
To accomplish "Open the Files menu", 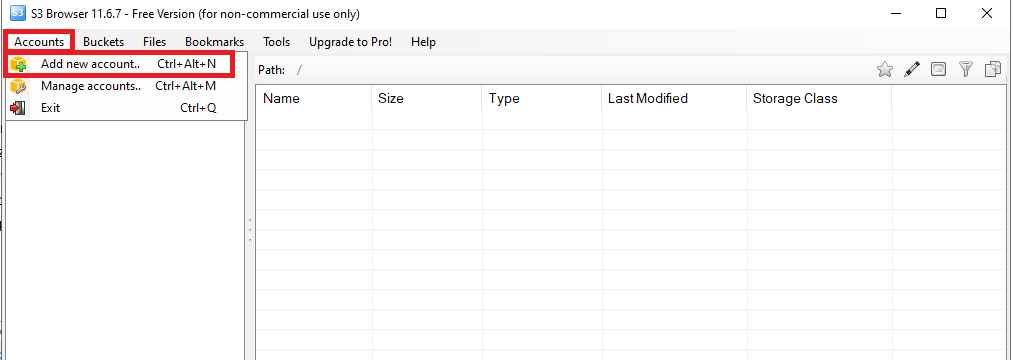I will tap(154, 42).
